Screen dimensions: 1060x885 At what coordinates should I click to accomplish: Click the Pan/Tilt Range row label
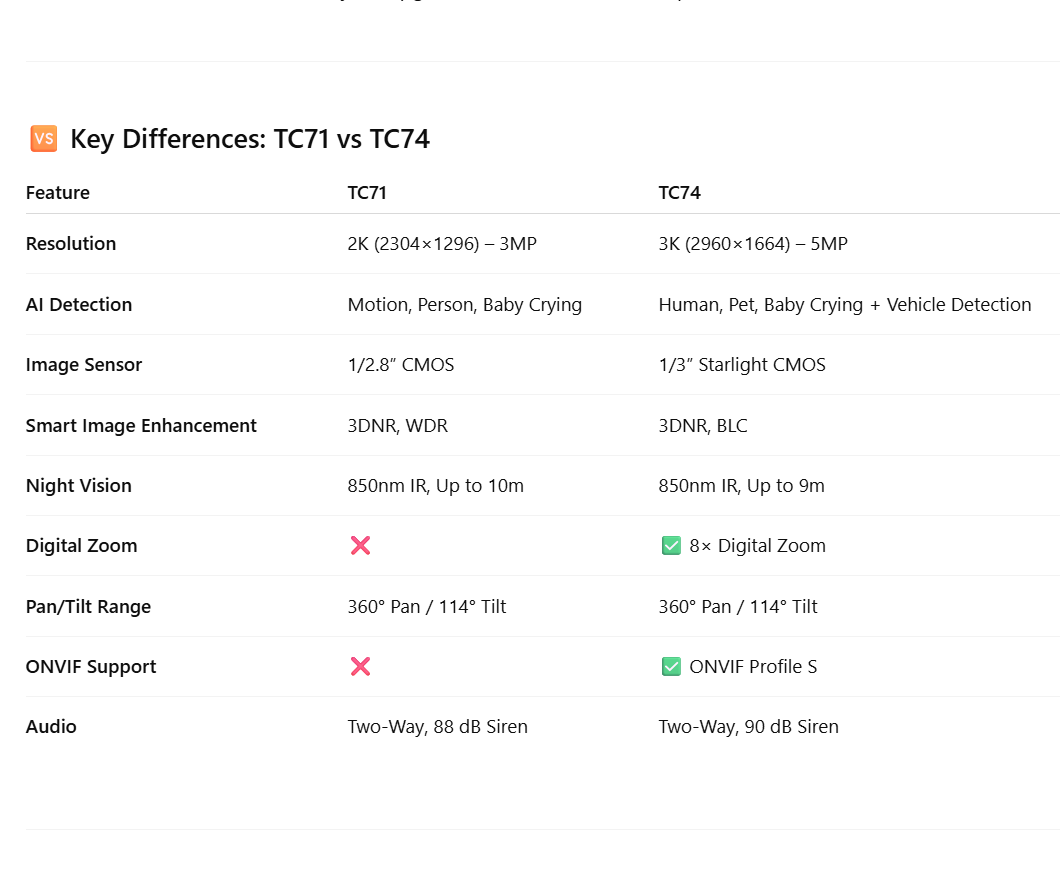click(89, 606)
